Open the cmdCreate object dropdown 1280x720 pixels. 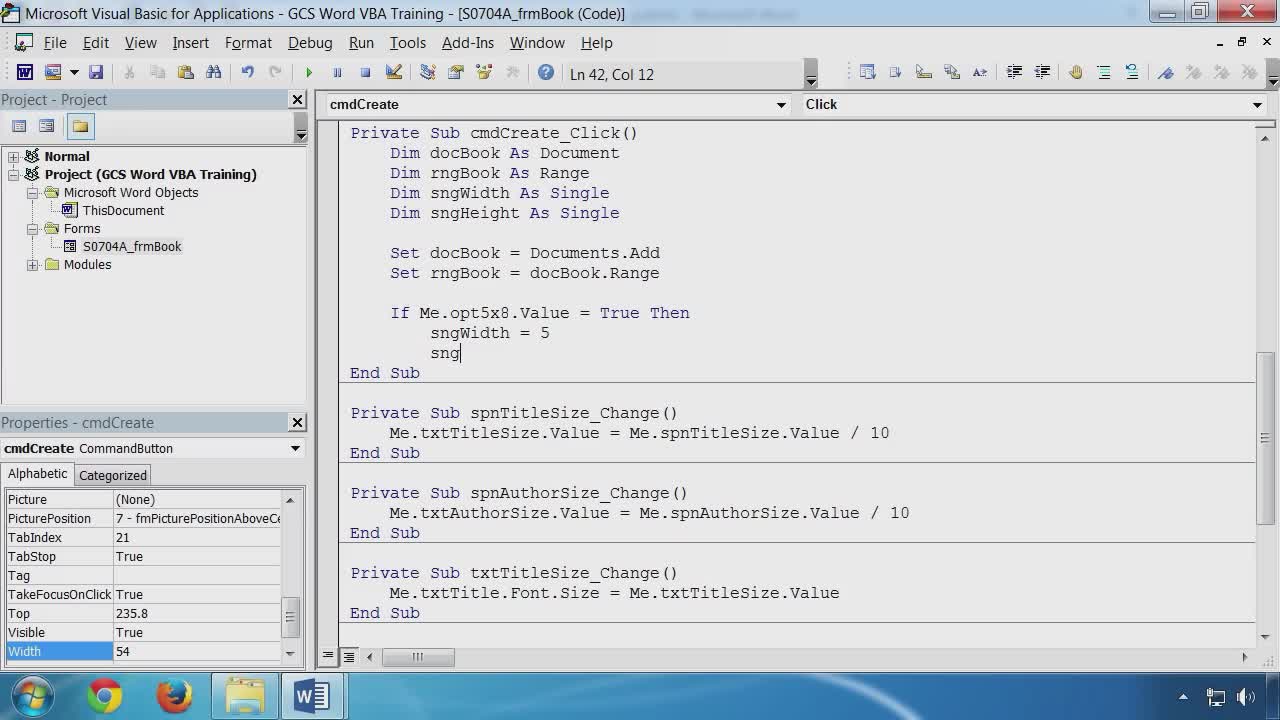(x=781, y=105)
